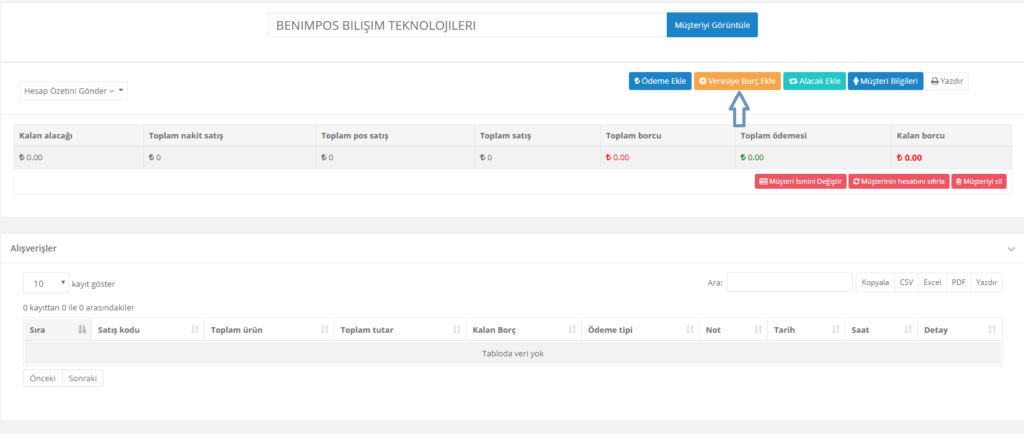
Task: Click the Toplam nakit satış header
Action: (x=229, y=136)
